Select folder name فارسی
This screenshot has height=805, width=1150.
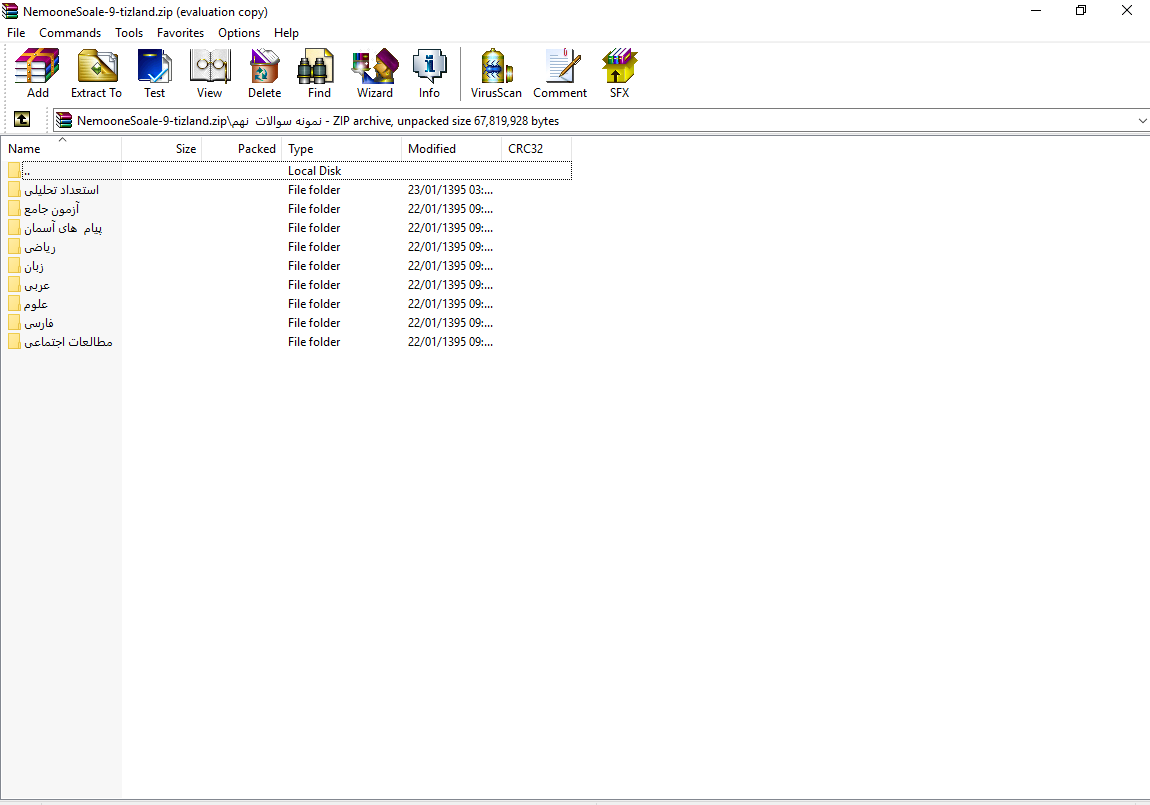coord(39,323)
